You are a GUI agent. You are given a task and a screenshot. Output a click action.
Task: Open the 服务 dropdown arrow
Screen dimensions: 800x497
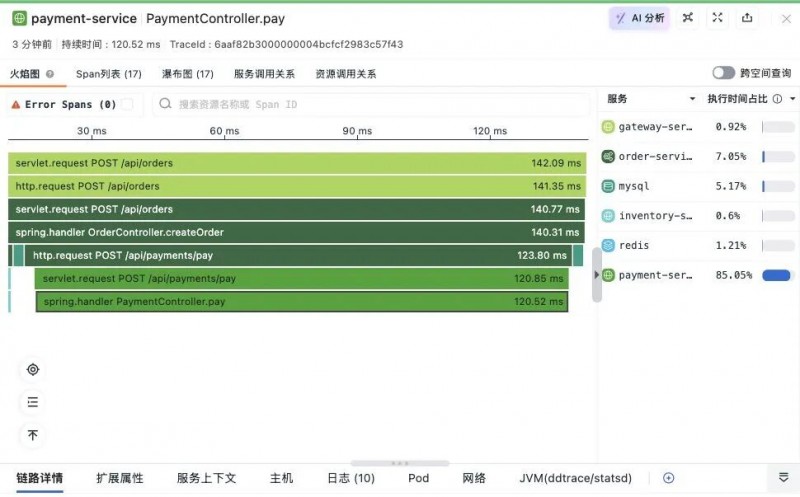(x=692, y=99)
